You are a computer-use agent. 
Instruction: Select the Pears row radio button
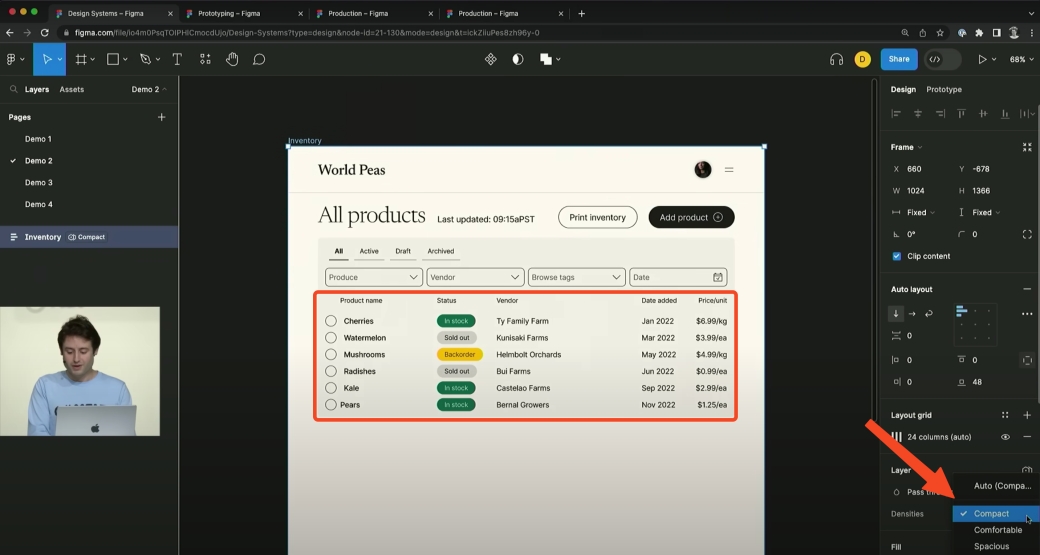pyautogui.click(x=331, y=404)
